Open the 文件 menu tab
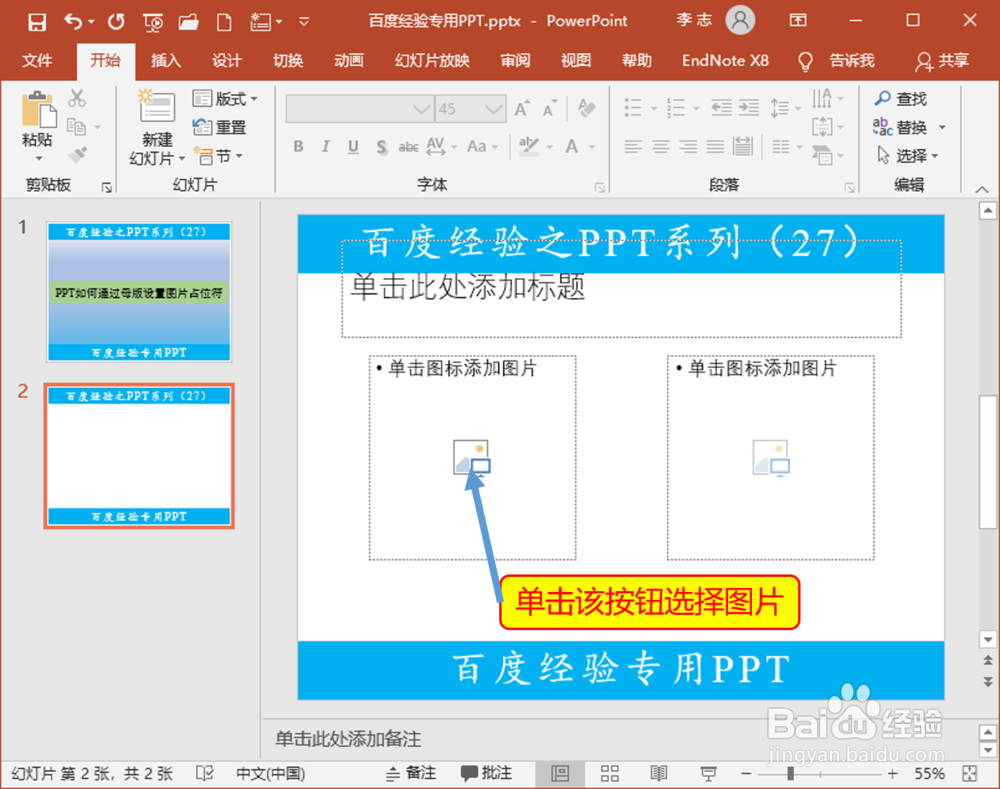This screenshot has width=1000, height=789. point(37,61)
